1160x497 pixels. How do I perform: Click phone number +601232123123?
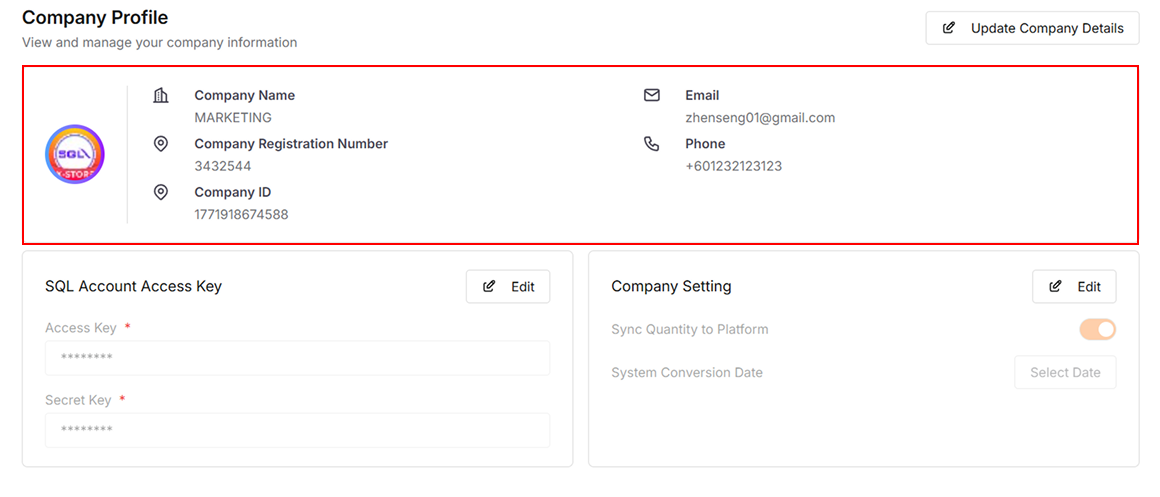(734, 166)
